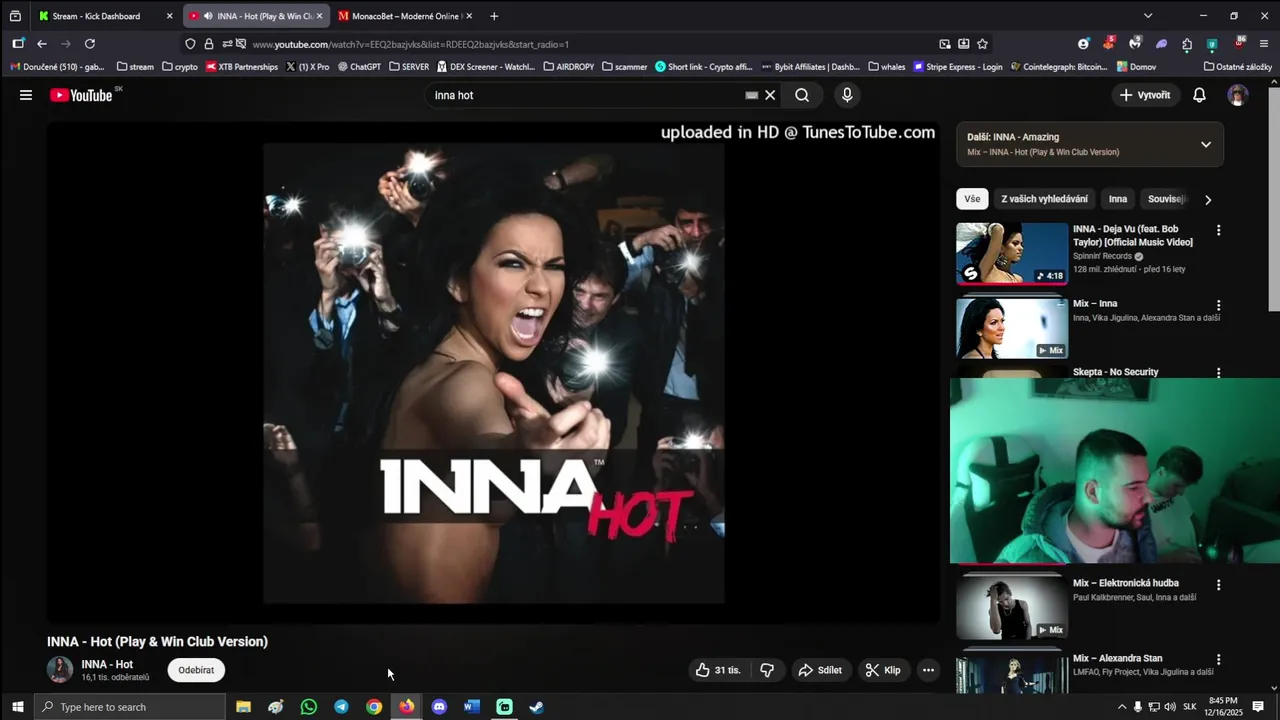Open the list all tabs chevron
1280x720 pixels.
click(1148, 16)
